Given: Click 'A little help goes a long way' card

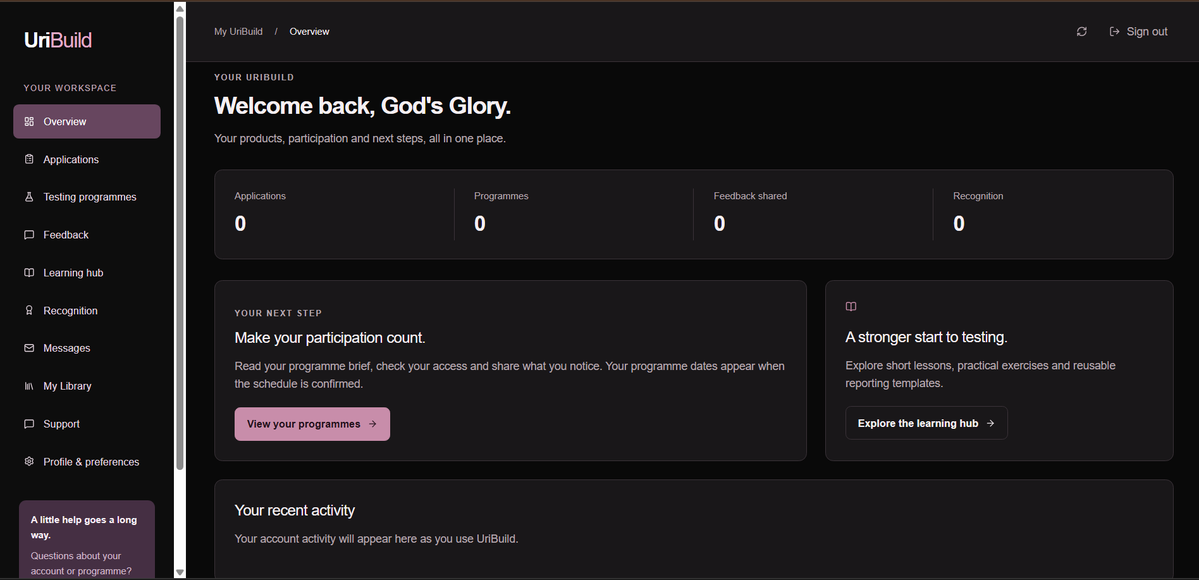Looking at the screenshot, I should pyautogui.click(x=86, y=540).
